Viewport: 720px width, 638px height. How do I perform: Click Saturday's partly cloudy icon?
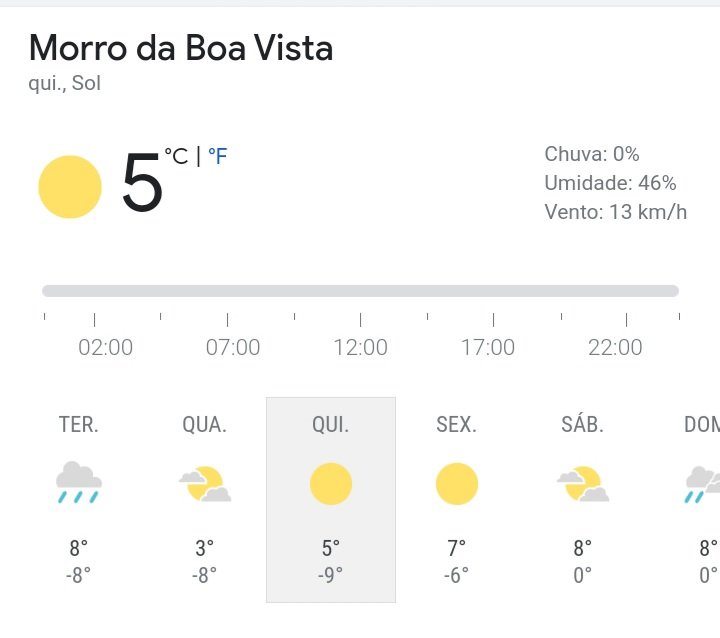click(583, 484)
